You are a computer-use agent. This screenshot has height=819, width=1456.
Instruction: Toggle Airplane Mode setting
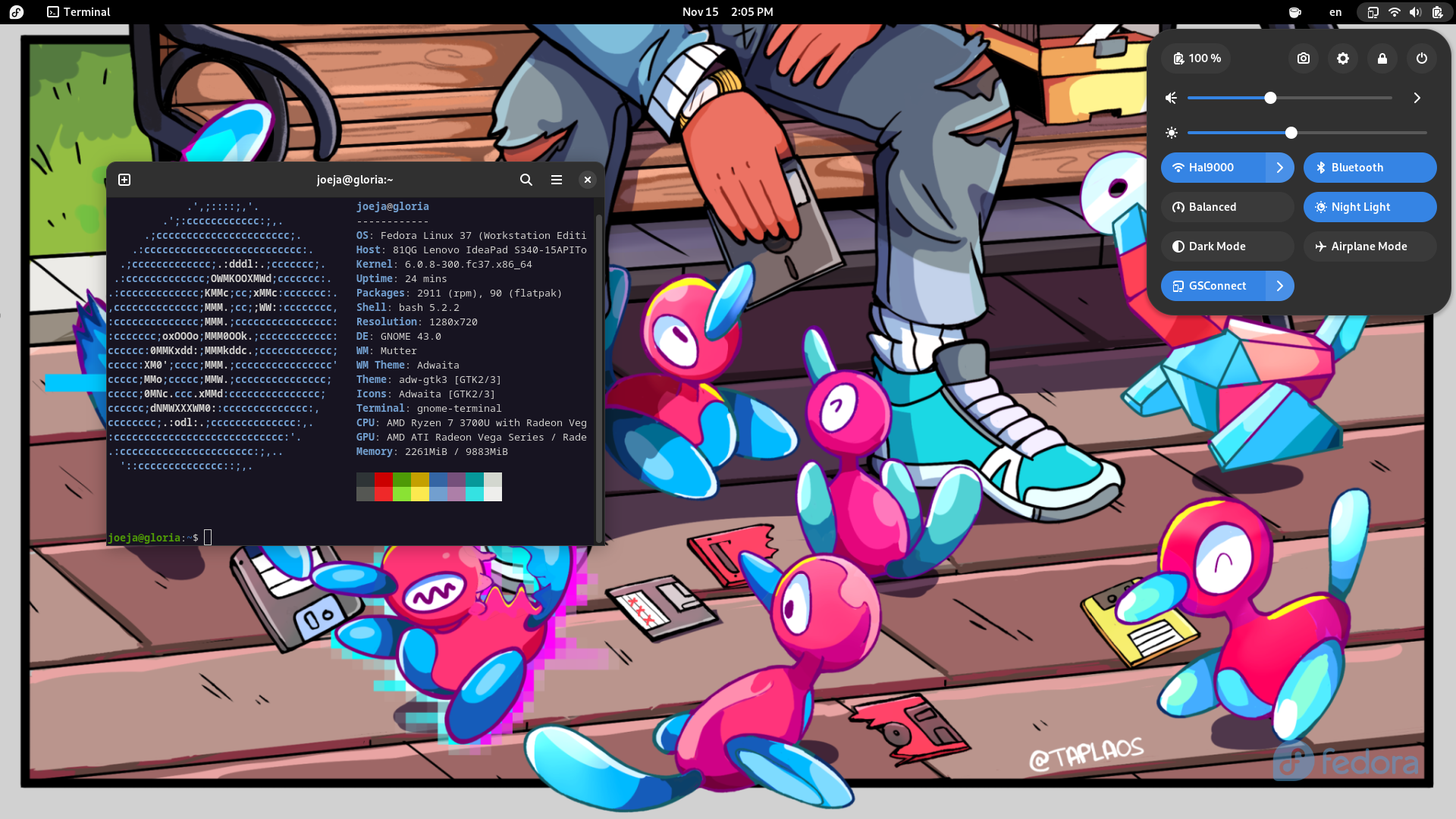1368,246
